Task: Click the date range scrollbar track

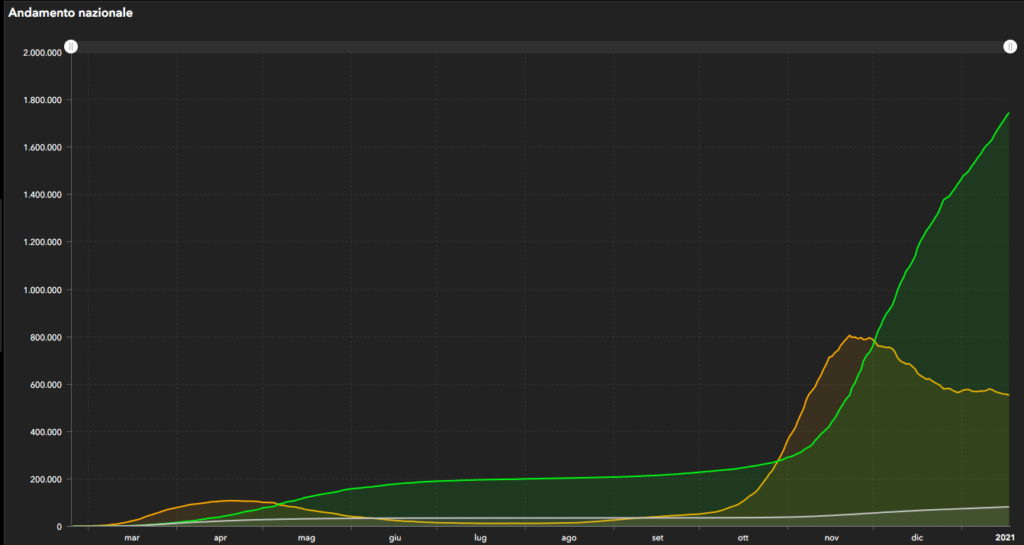Action: click(x=540, y=47)
